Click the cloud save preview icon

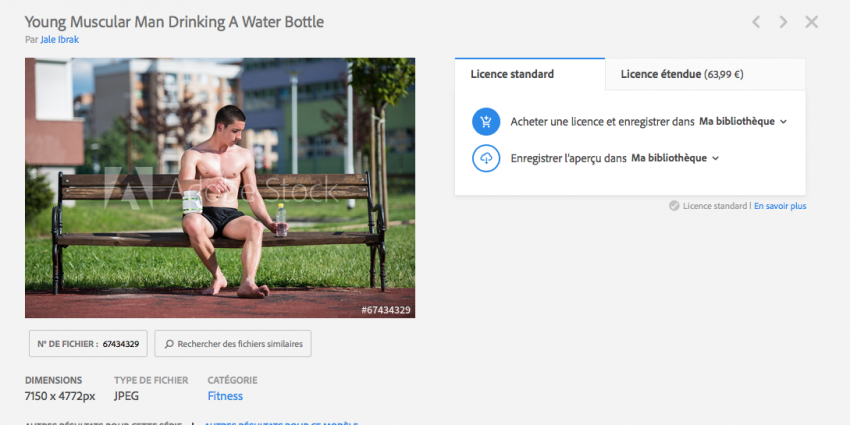pos(486,158)
